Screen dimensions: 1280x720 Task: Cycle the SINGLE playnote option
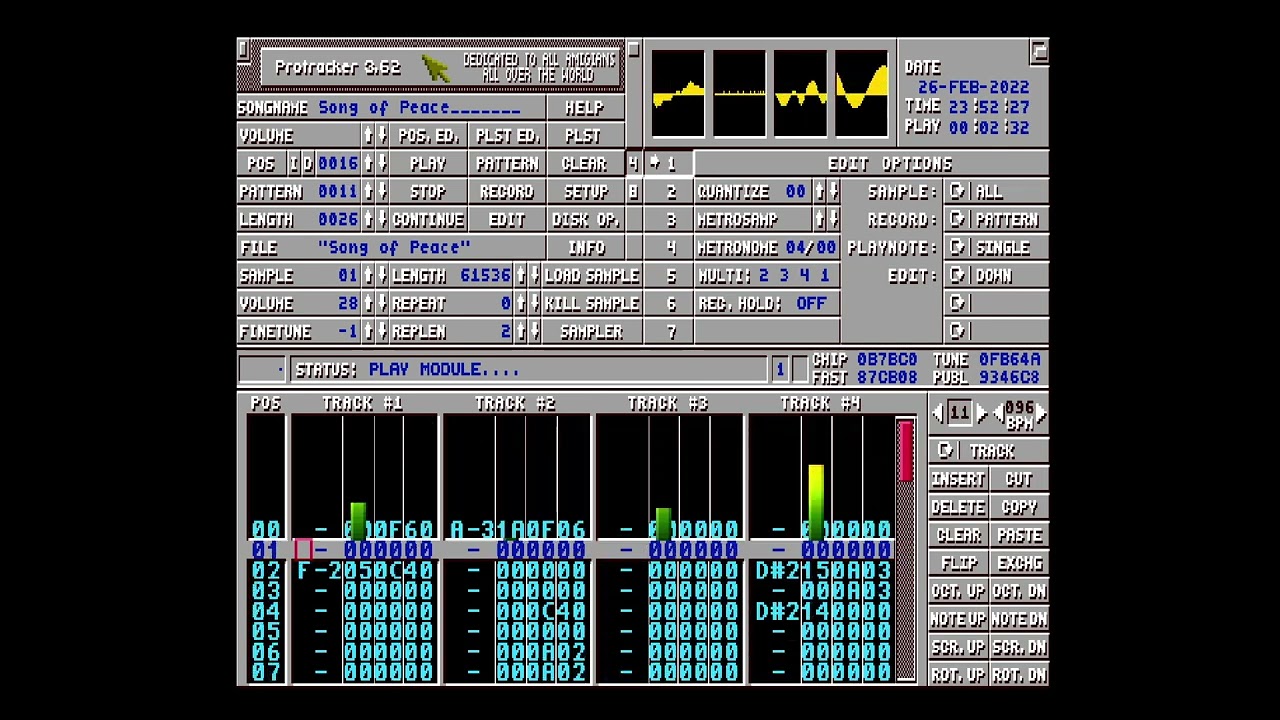click(x=995, y=248)
